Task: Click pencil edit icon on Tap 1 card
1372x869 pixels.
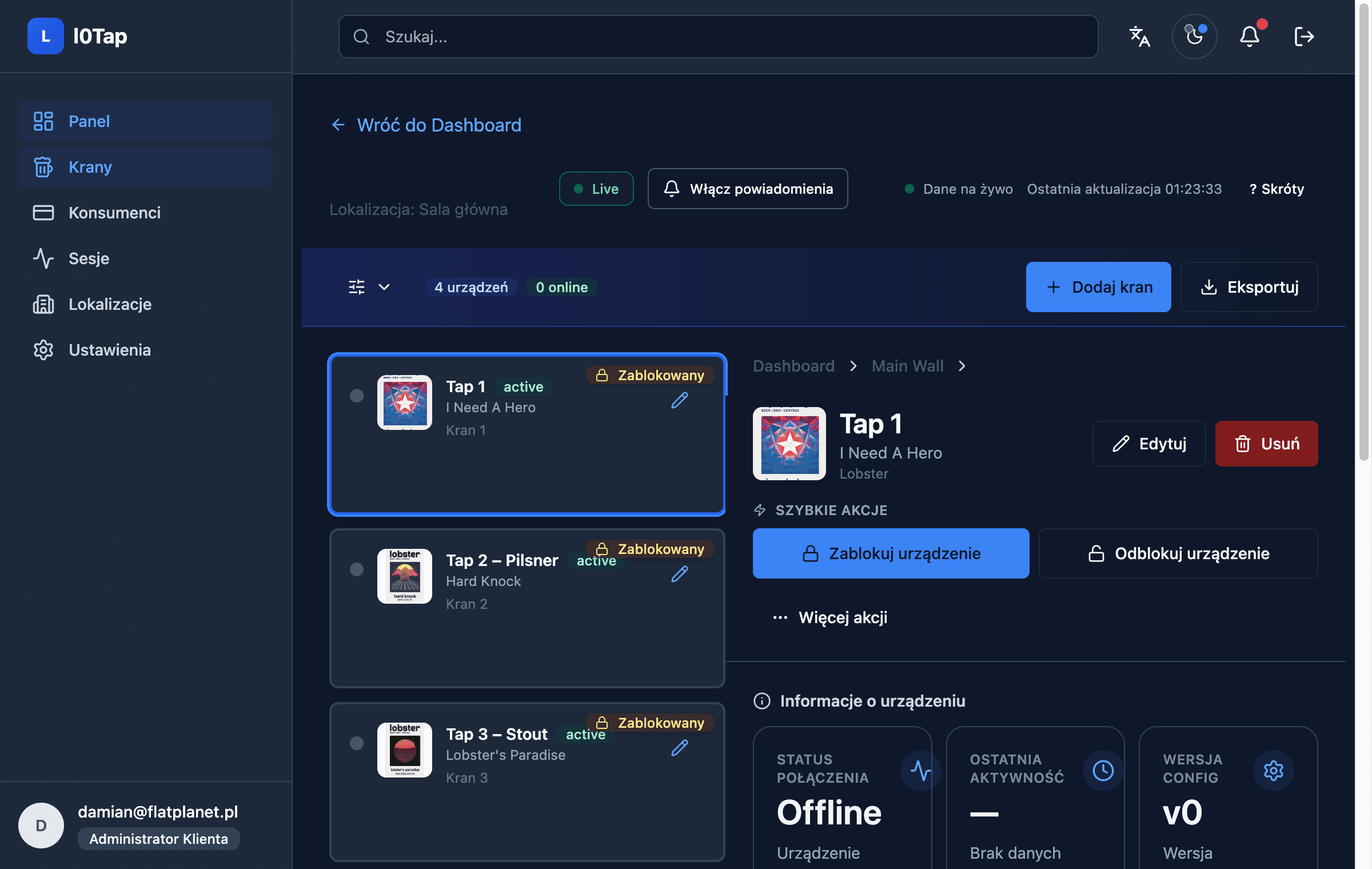Action: [679, 400]
